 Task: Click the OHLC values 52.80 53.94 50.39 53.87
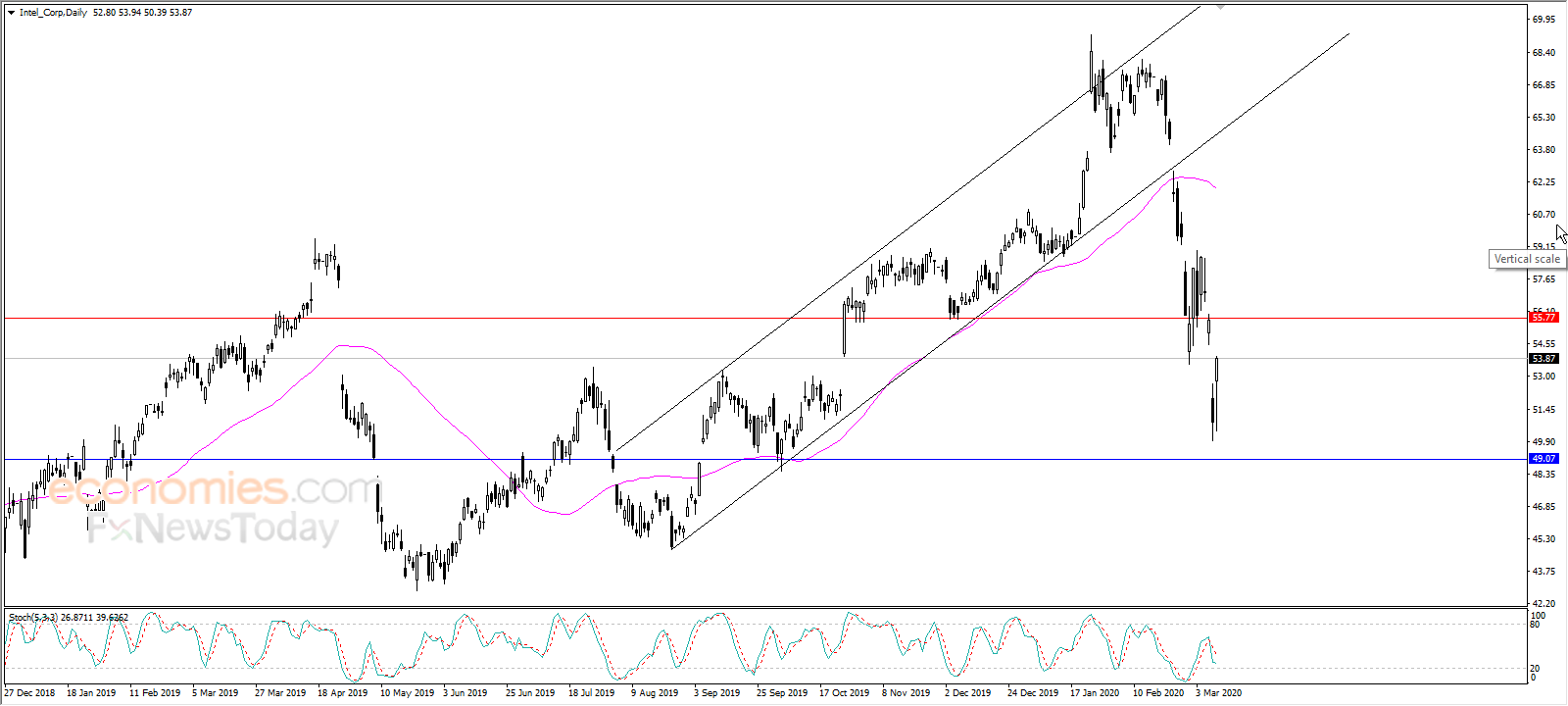coord(143,13)
